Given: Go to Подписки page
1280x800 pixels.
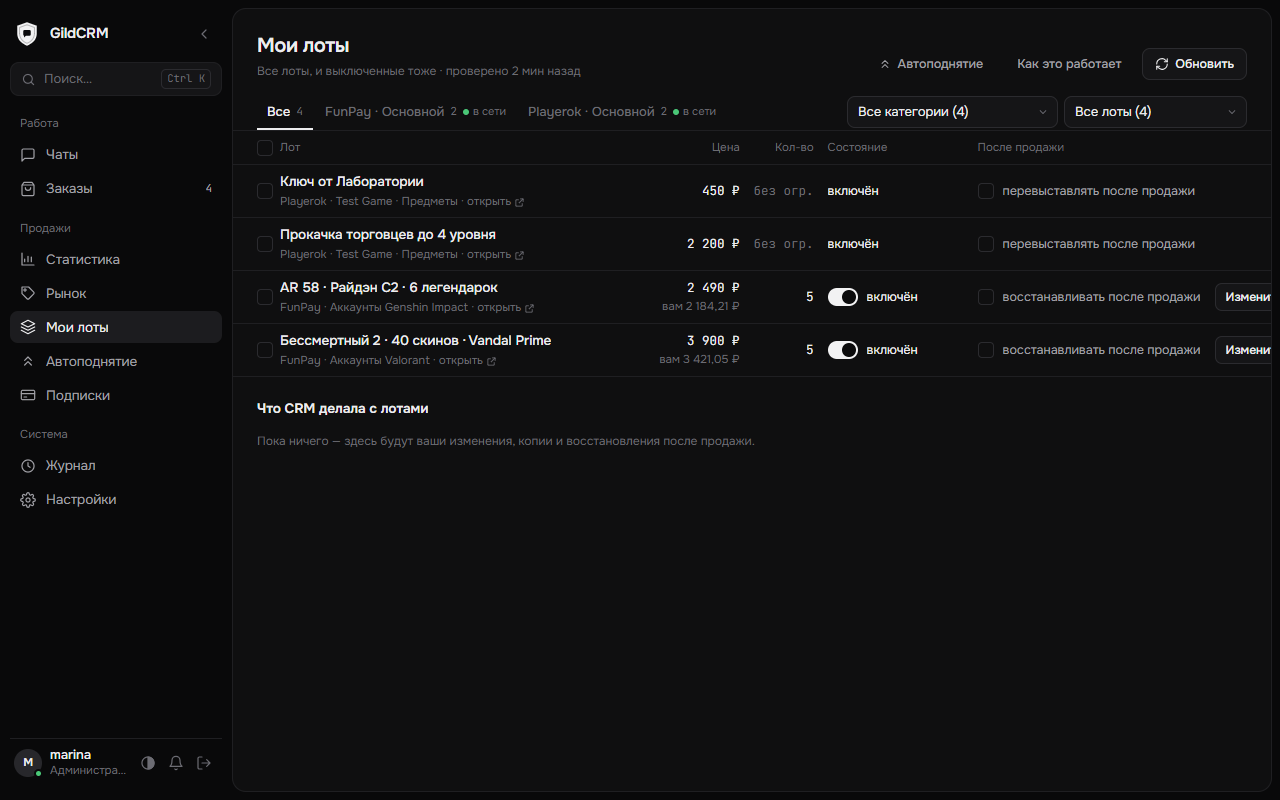Looking at the screenshot, I should pos(116,396).
